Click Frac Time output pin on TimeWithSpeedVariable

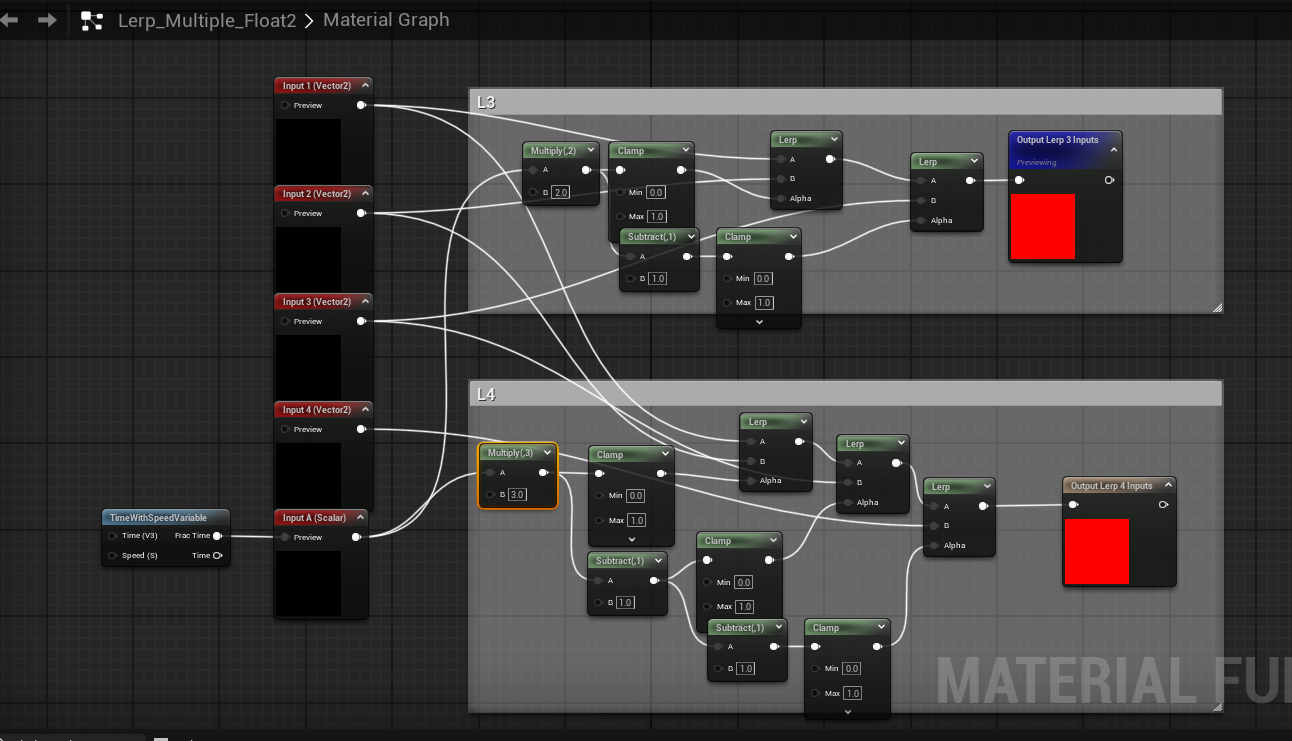pyautogui.click(x=217, y=536)
